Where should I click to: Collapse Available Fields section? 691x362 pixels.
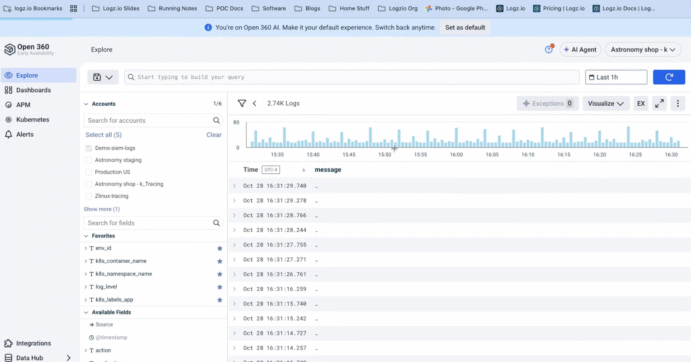pyautogui.click(x=86, y=313)
